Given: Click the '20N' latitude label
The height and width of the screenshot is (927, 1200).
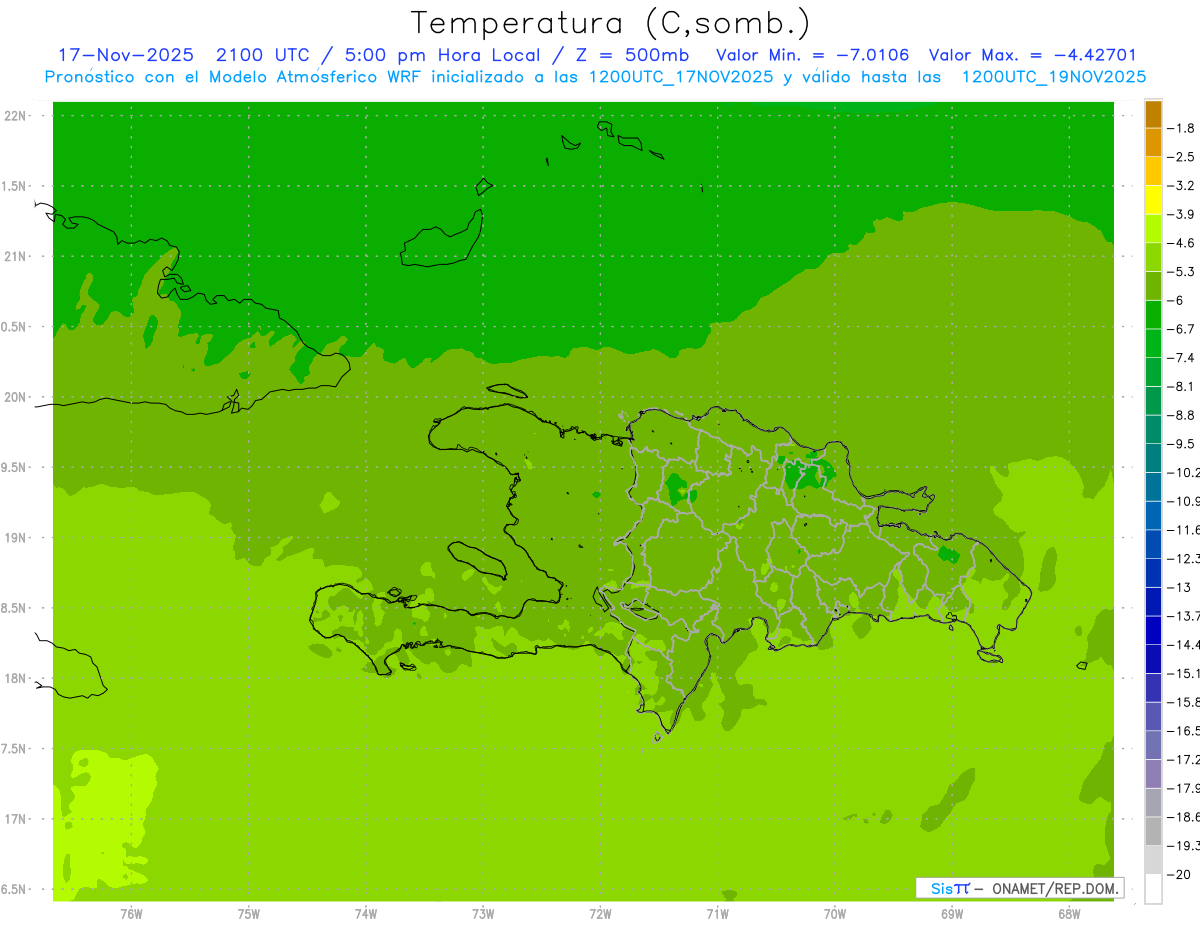Looking at the screenshot, I should point(17,398).
